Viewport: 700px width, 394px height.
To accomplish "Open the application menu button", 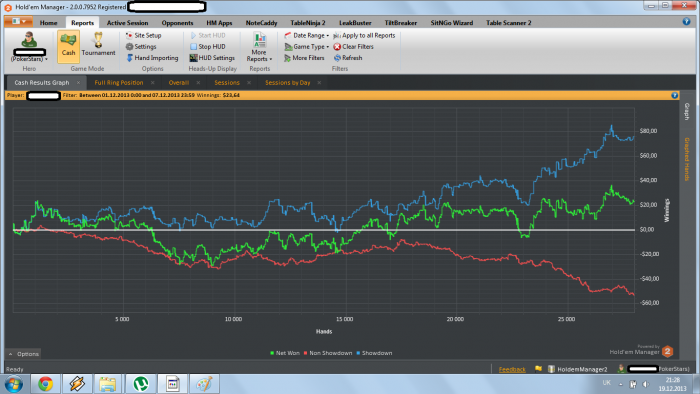I will 18,21.
